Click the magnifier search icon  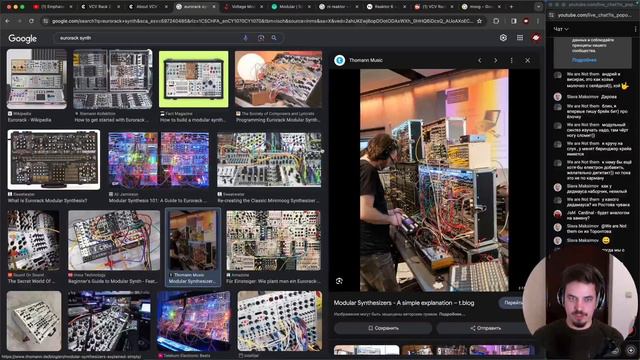click(x=274, y=38)
